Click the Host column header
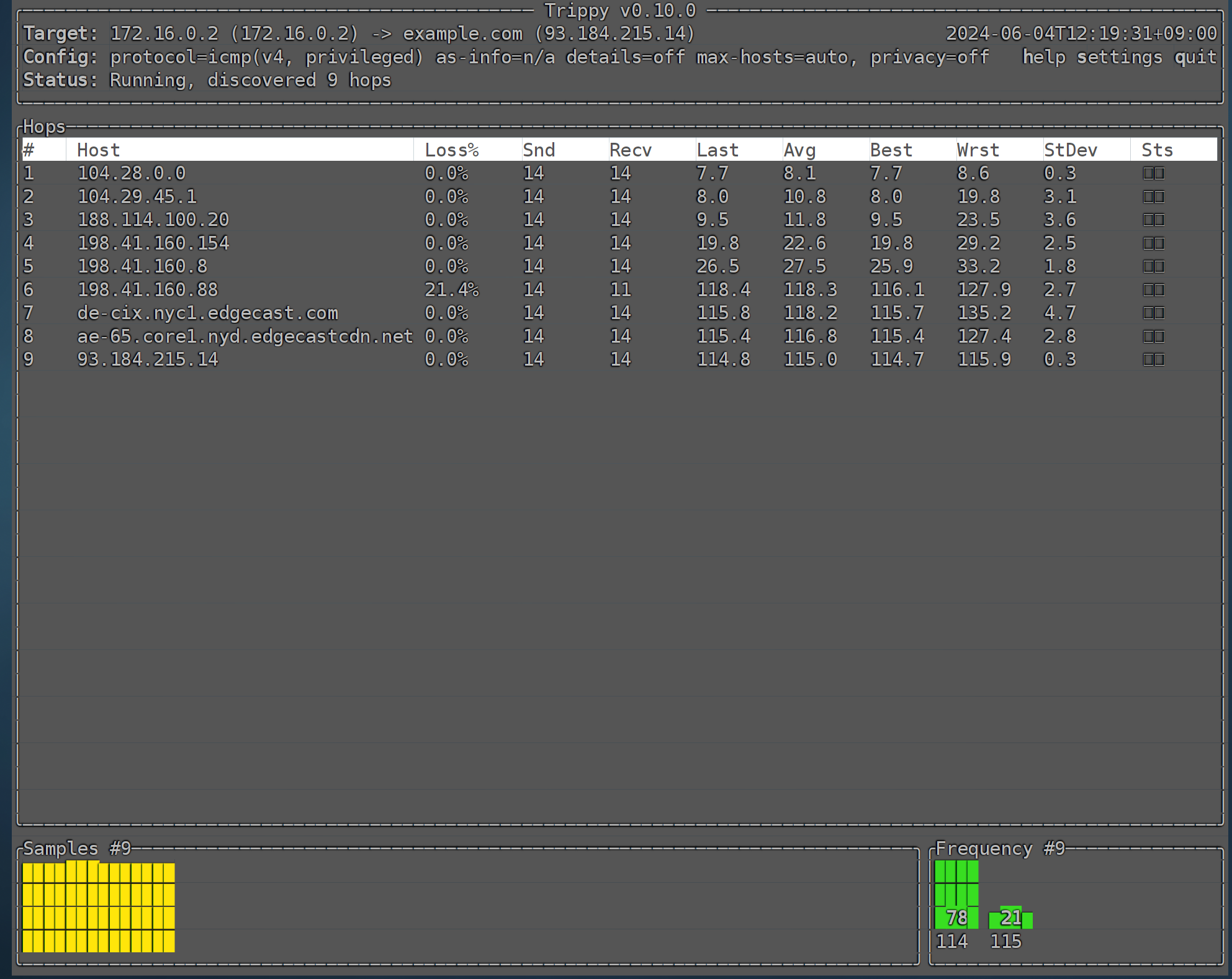1232x979 pixels. click(98, 150)
